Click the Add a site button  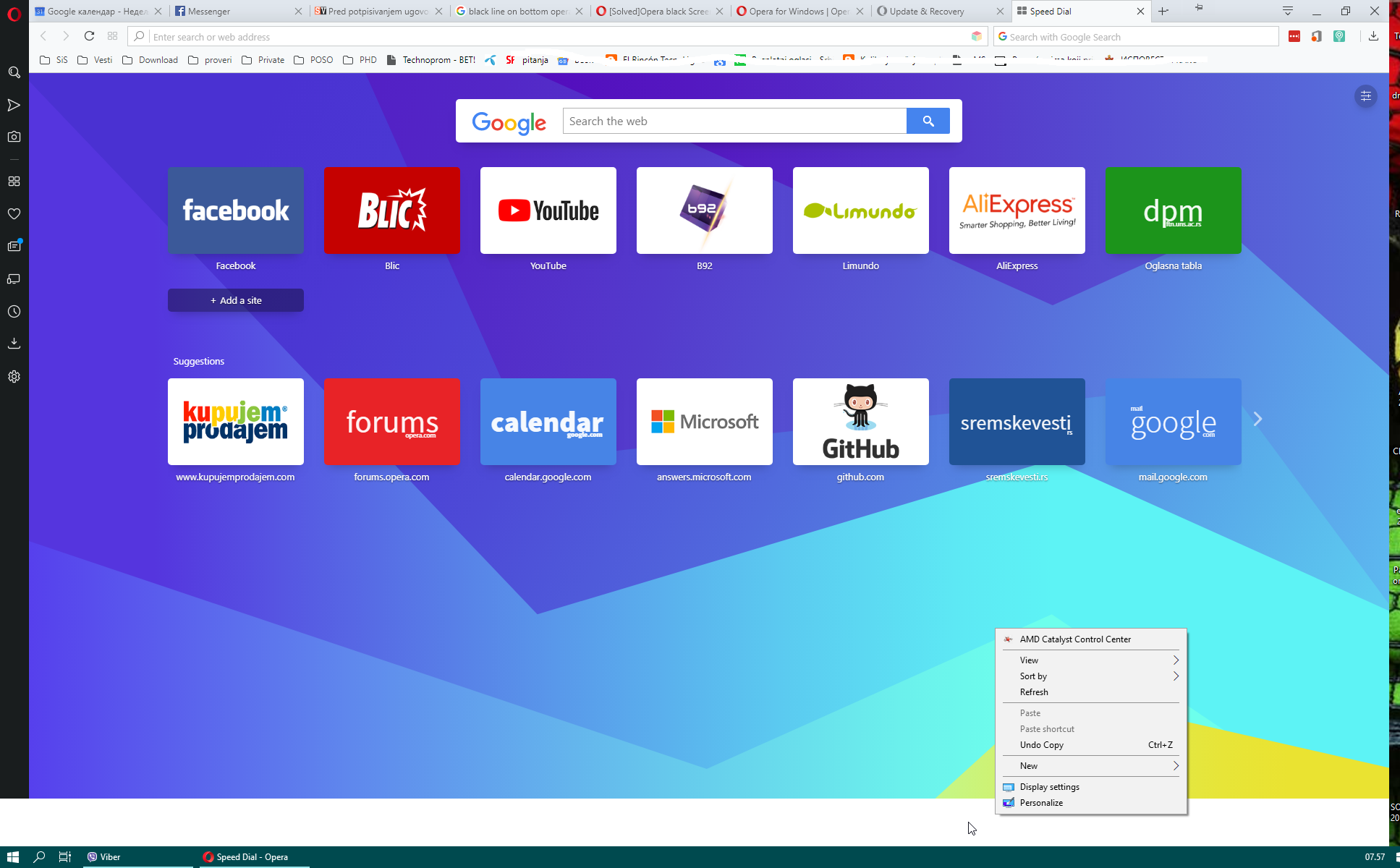(x=235, y=299)
